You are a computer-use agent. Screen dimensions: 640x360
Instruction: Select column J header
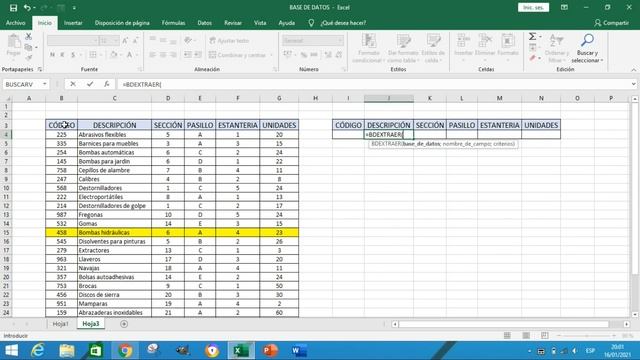[389, 98]
